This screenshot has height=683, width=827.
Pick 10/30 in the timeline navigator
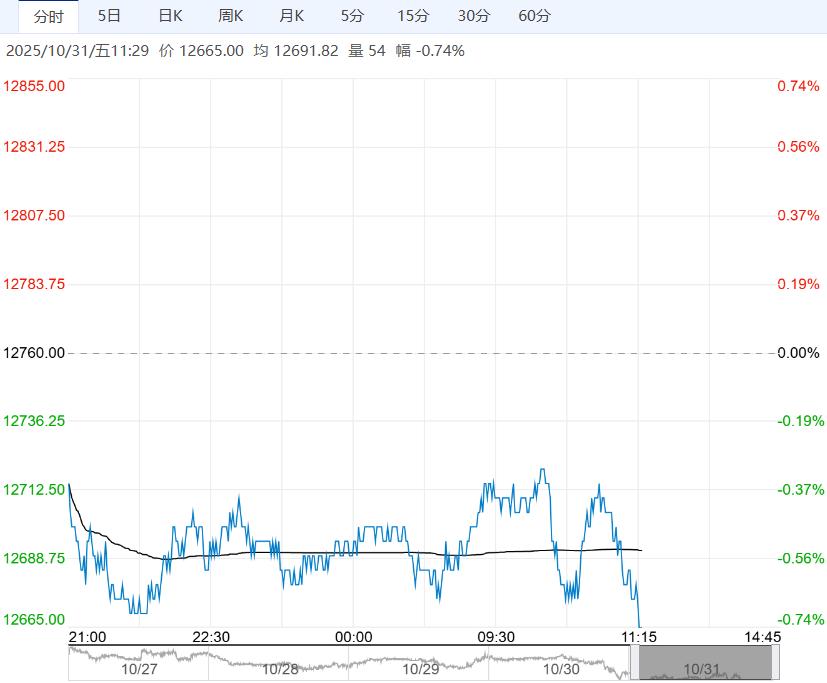click(562, 669)
